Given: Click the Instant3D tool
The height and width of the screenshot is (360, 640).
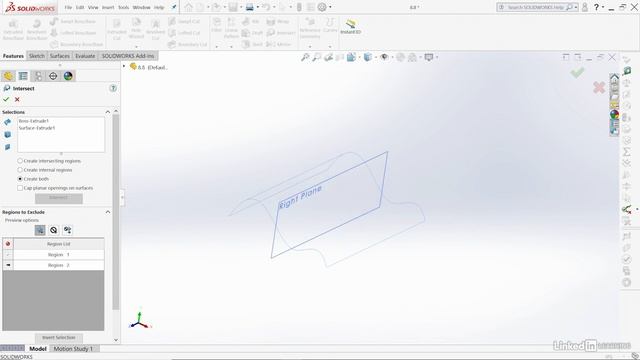Looking at the screenshot, I should tap(351, 27).
